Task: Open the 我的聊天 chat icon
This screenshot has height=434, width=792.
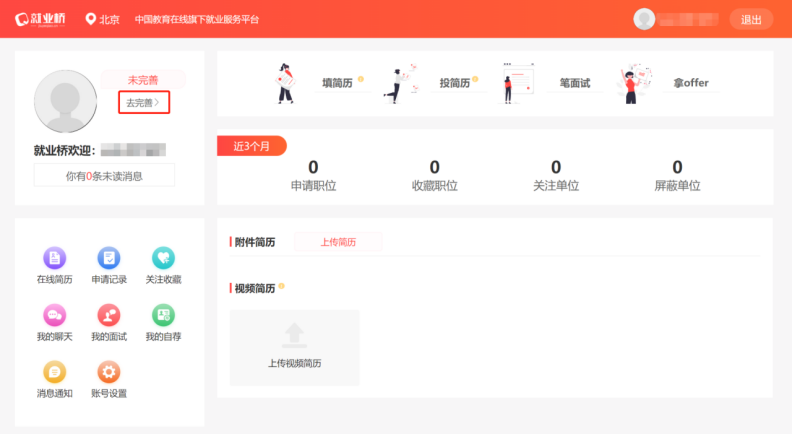Action: (x=54, y=316)
